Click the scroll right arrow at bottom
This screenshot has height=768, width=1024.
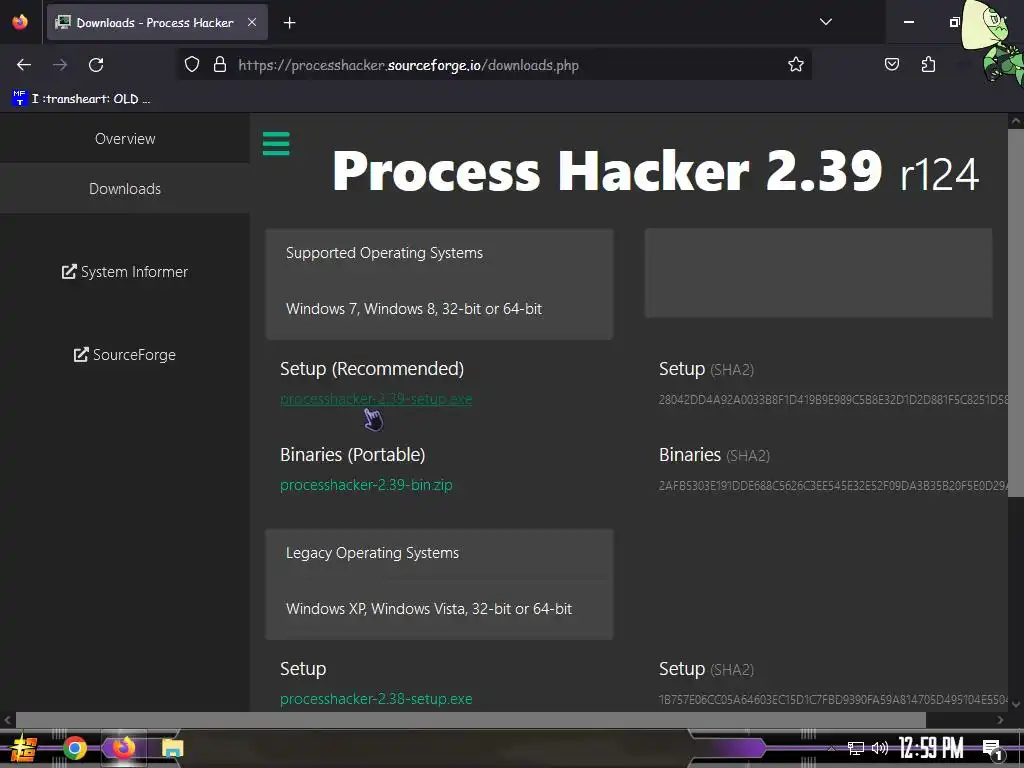coord(1000,720)
